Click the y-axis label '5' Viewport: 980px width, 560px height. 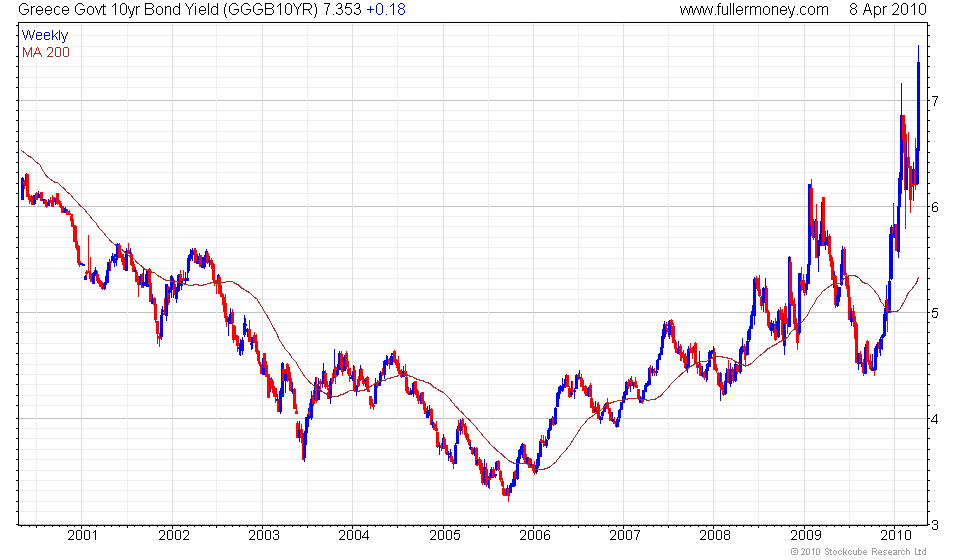(x=935, y=313)
